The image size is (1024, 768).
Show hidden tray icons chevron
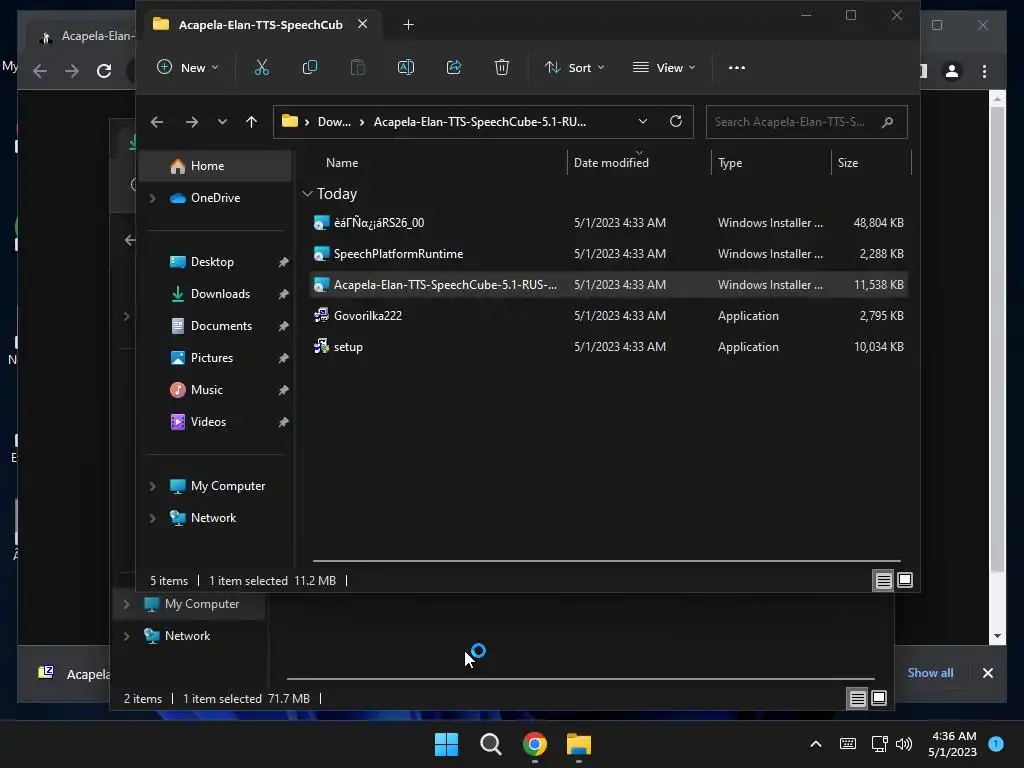point(816,744)
